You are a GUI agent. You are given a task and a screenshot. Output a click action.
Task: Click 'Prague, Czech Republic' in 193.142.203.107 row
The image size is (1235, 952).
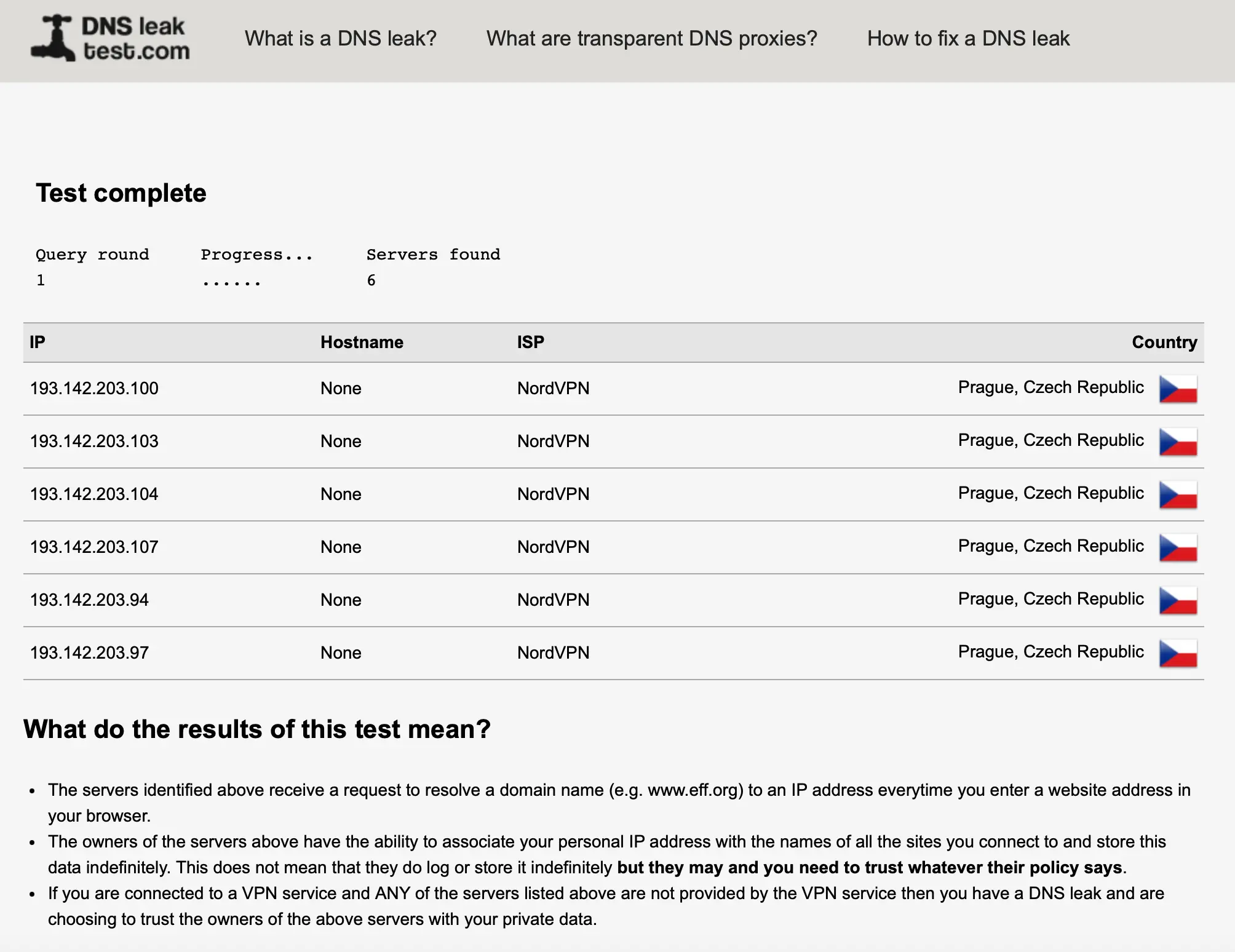pos(1050,545)
